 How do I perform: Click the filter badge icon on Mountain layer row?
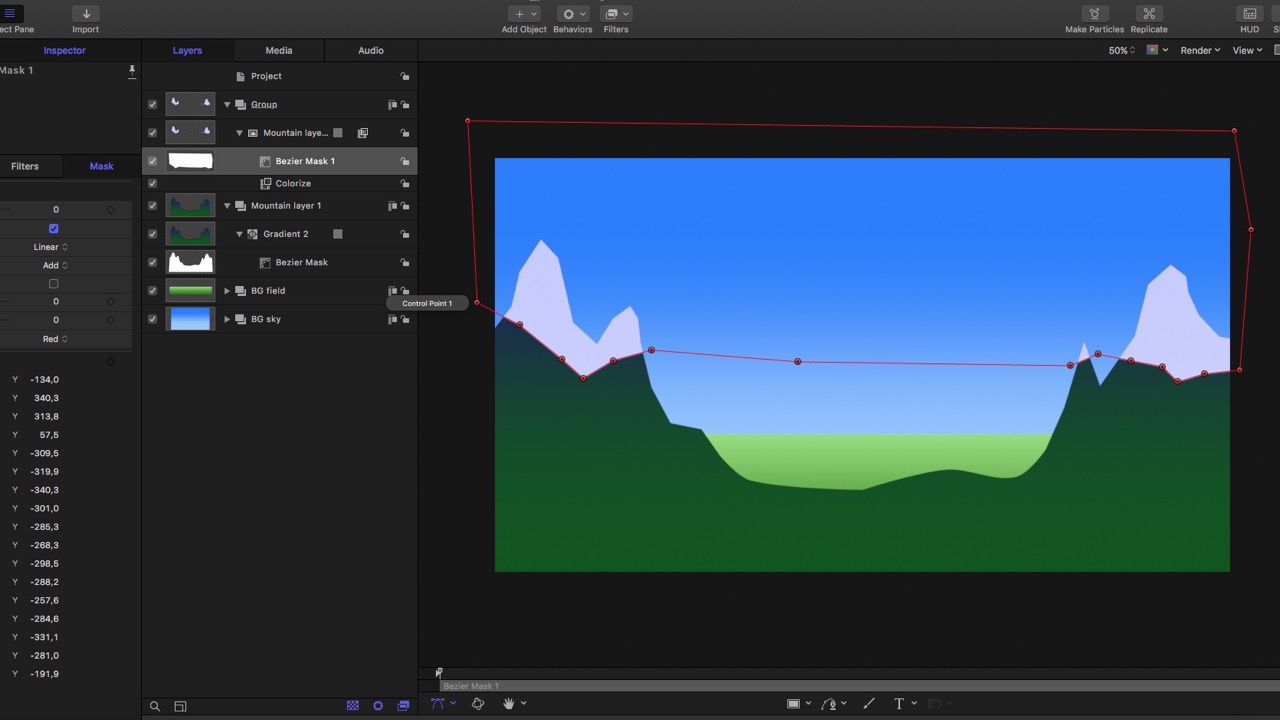point(362,133)
